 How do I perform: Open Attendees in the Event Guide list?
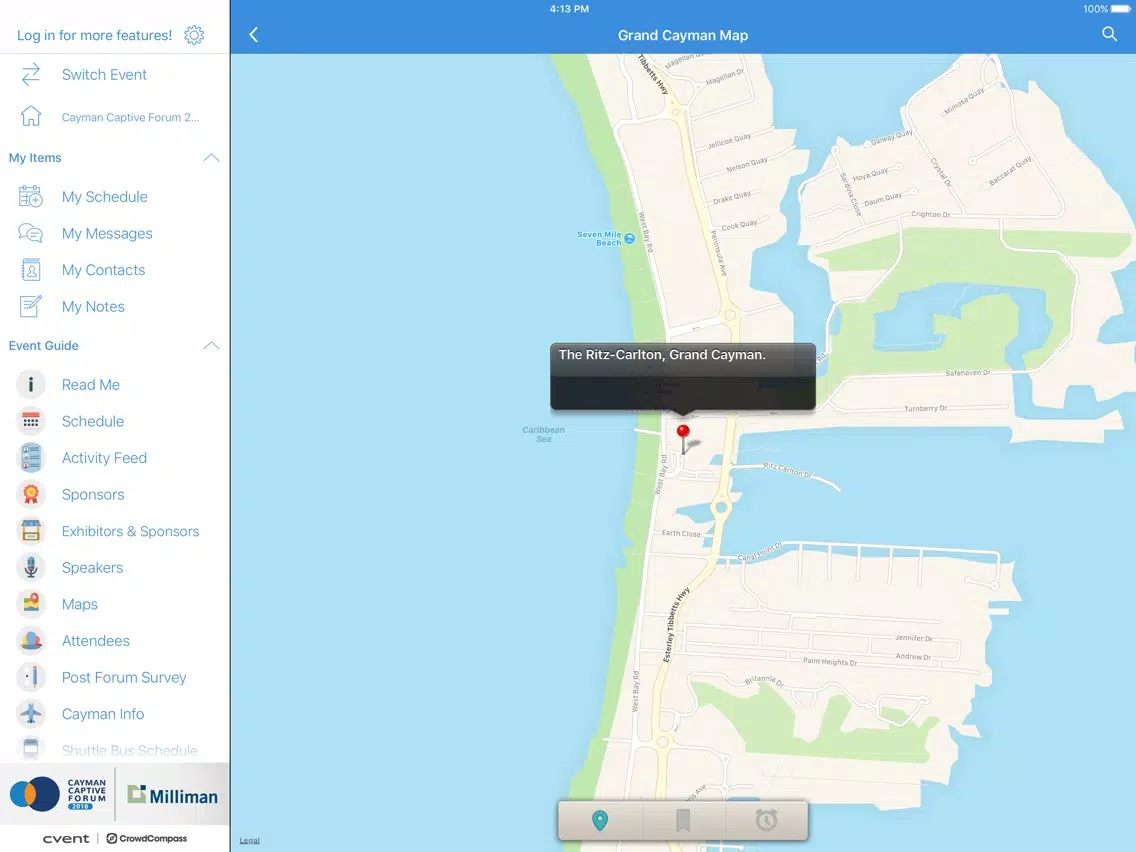tap(96, 641)
